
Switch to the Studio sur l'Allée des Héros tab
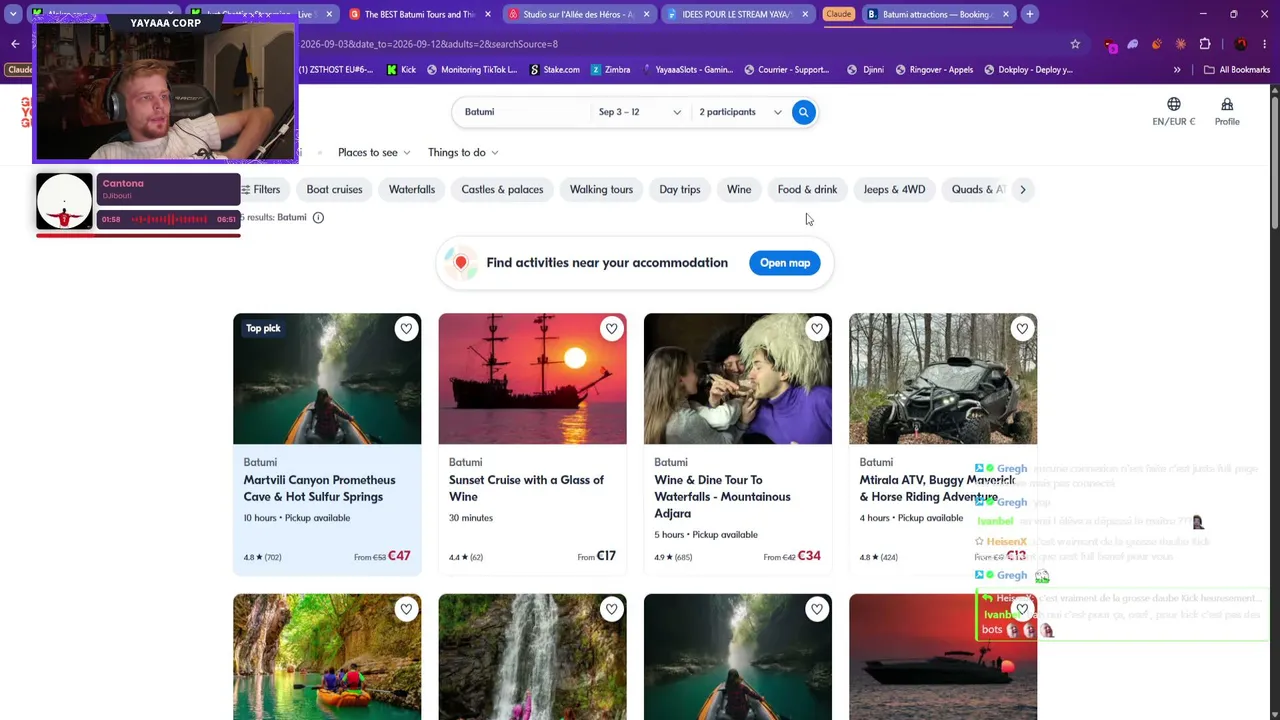pyautogui.click(x=578, y=14)
